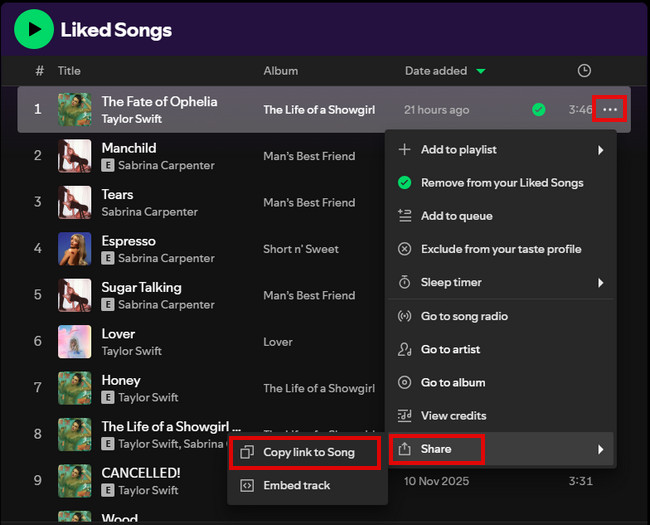Click the radio waves icon beside Go to song radio
Viewport: 650px width, 525px height.
405,316
